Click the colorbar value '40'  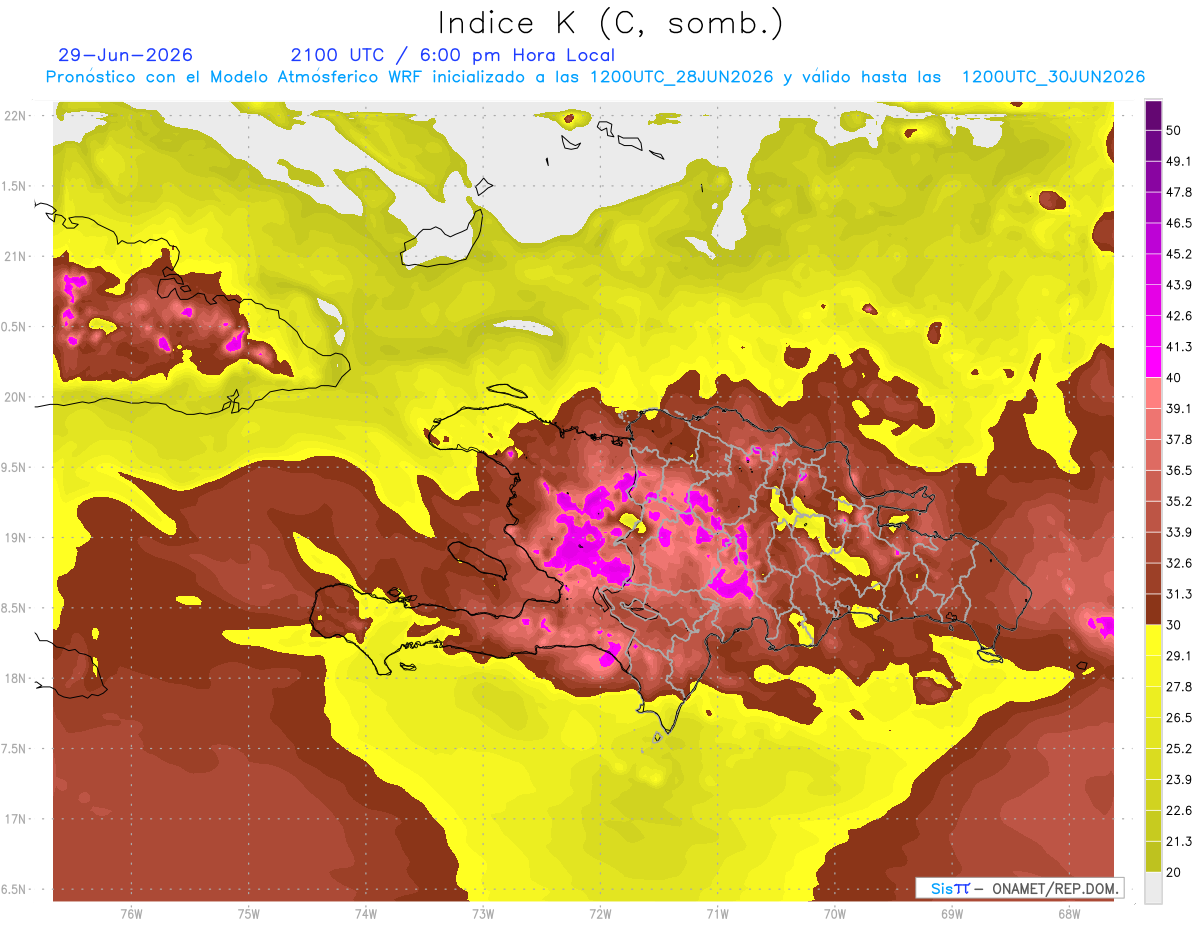pos(1174,377)
